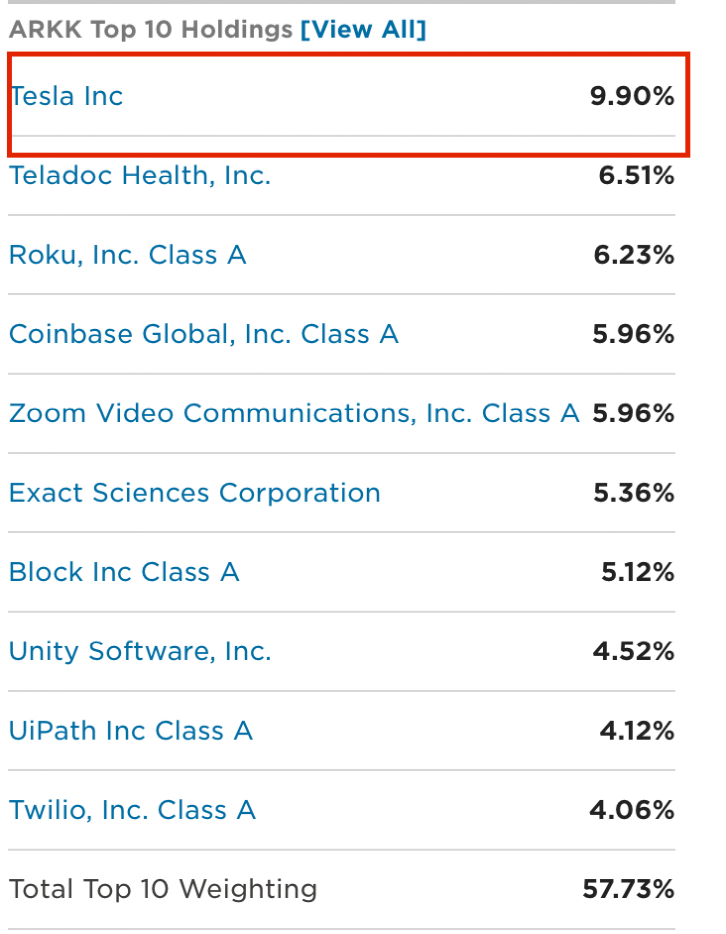Open Twilio, Inc. Class A link
This screenshot has width=726, height=934.
132,810
